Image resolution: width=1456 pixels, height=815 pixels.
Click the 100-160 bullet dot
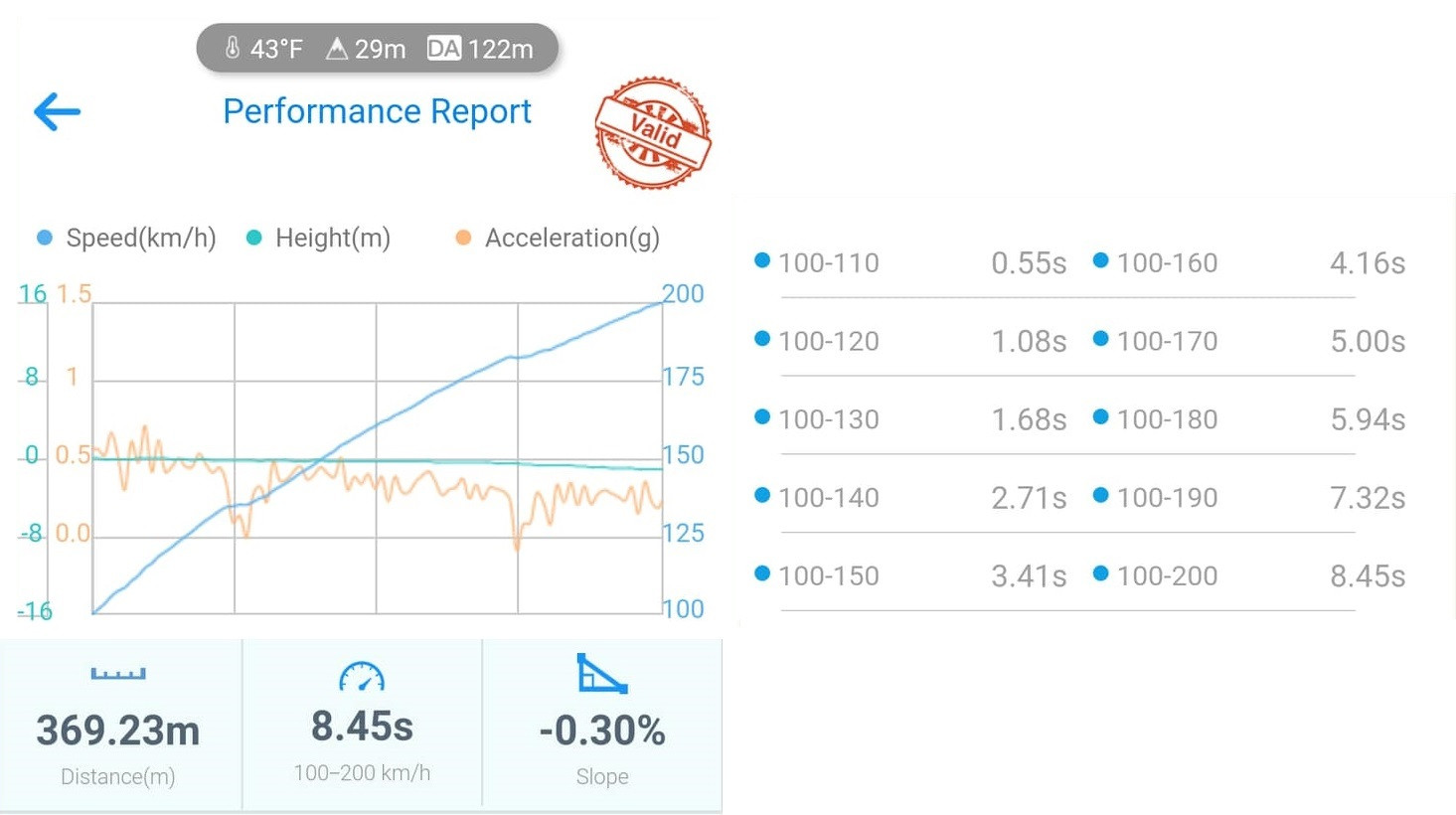(1100, 260)
